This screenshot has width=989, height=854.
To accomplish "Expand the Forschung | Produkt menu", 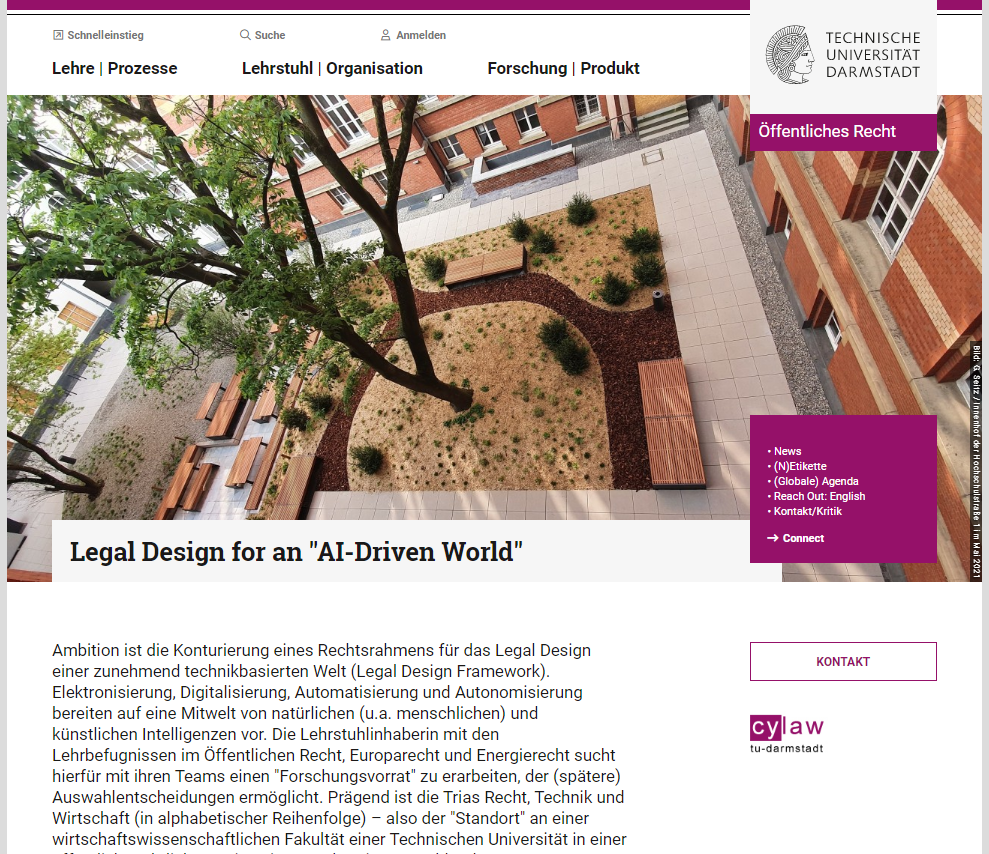I will tap(563, 68).
